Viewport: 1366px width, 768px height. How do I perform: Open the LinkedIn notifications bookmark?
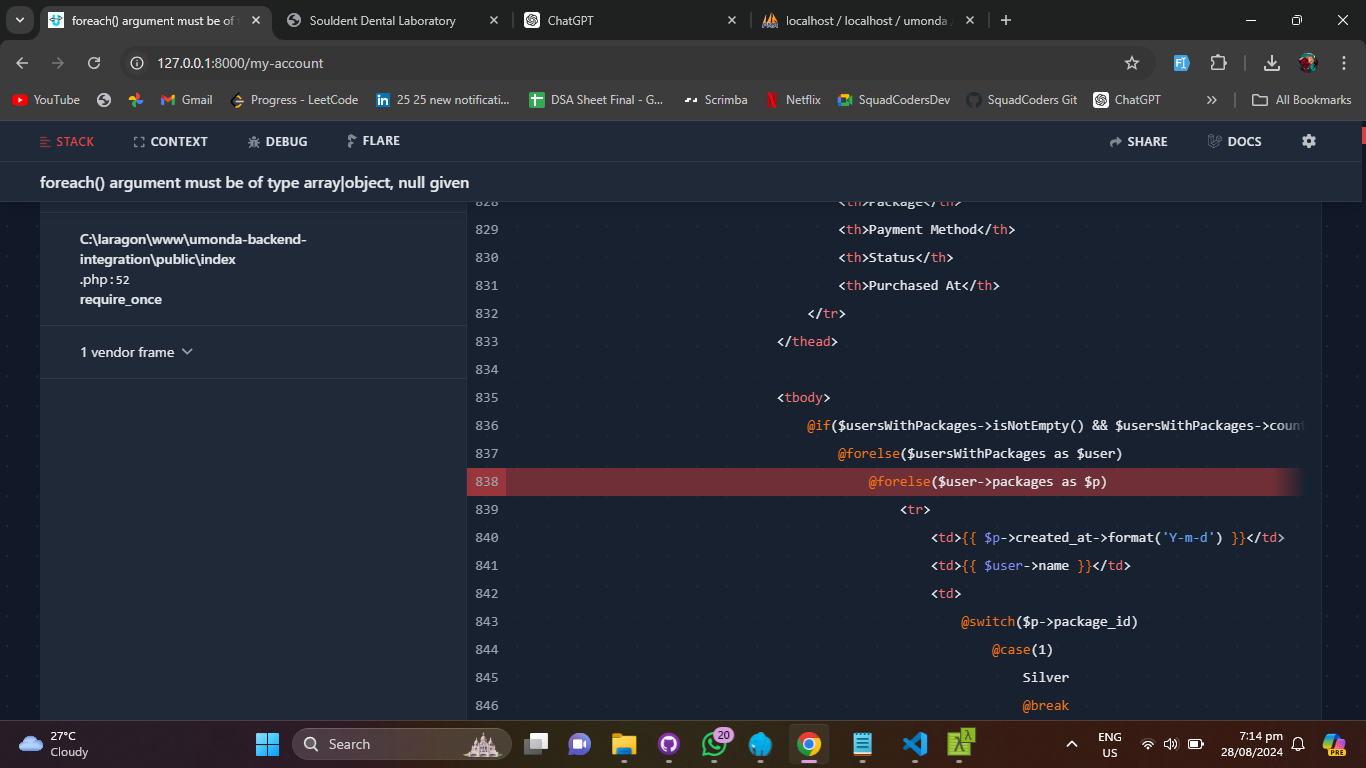point(442,100)
